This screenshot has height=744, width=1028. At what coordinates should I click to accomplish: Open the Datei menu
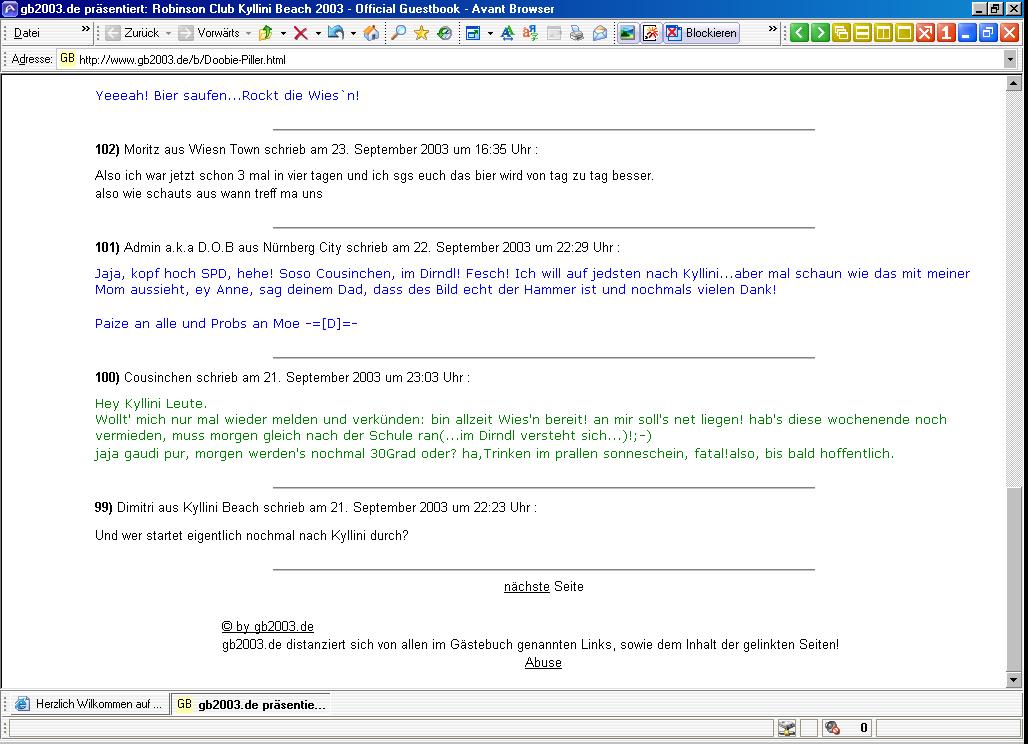[x=27, y=33]
